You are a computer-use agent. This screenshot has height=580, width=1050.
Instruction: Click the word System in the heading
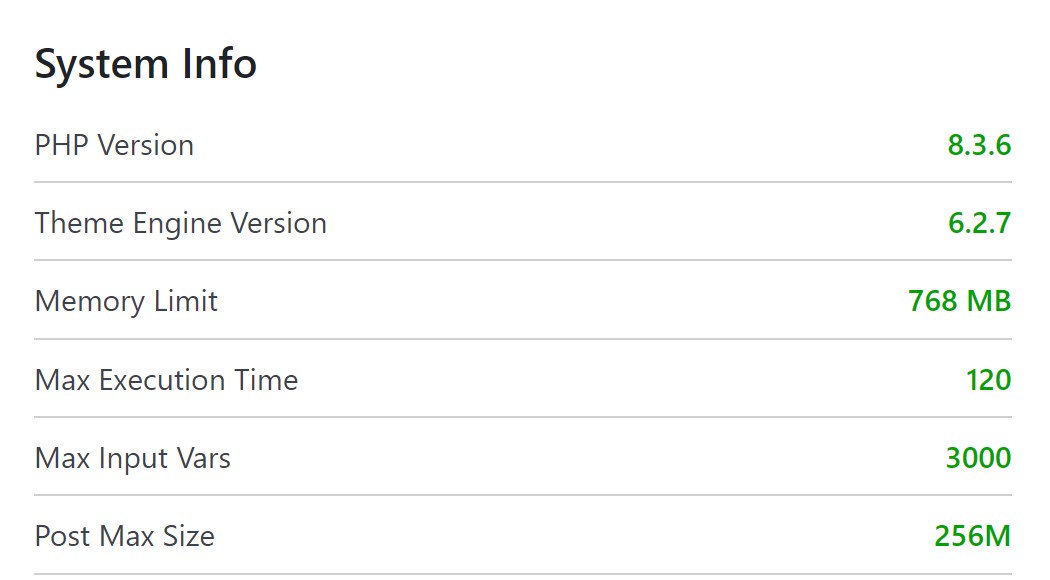coord(102,66)
